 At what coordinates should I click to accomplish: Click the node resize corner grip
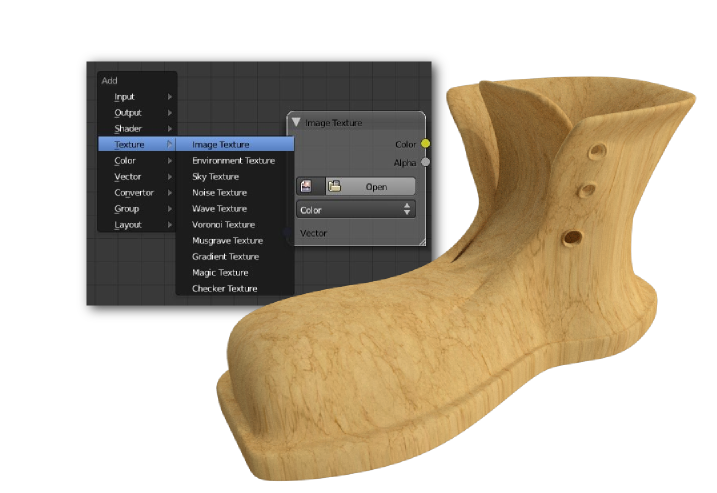click(x=422, y=242)
